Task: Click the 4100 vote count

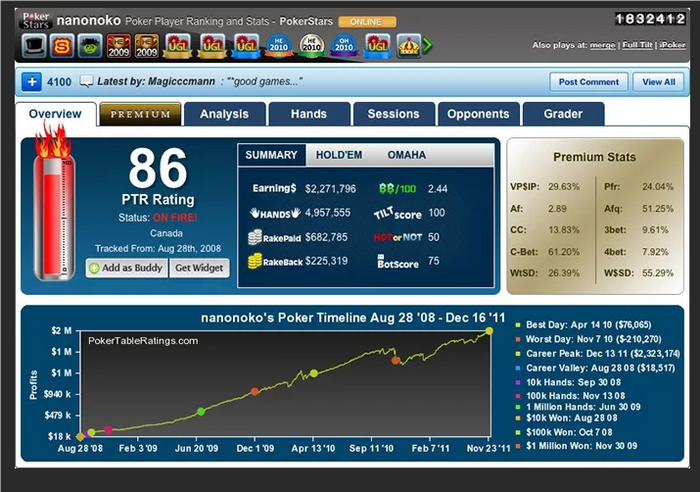Action: click(59, 82)
